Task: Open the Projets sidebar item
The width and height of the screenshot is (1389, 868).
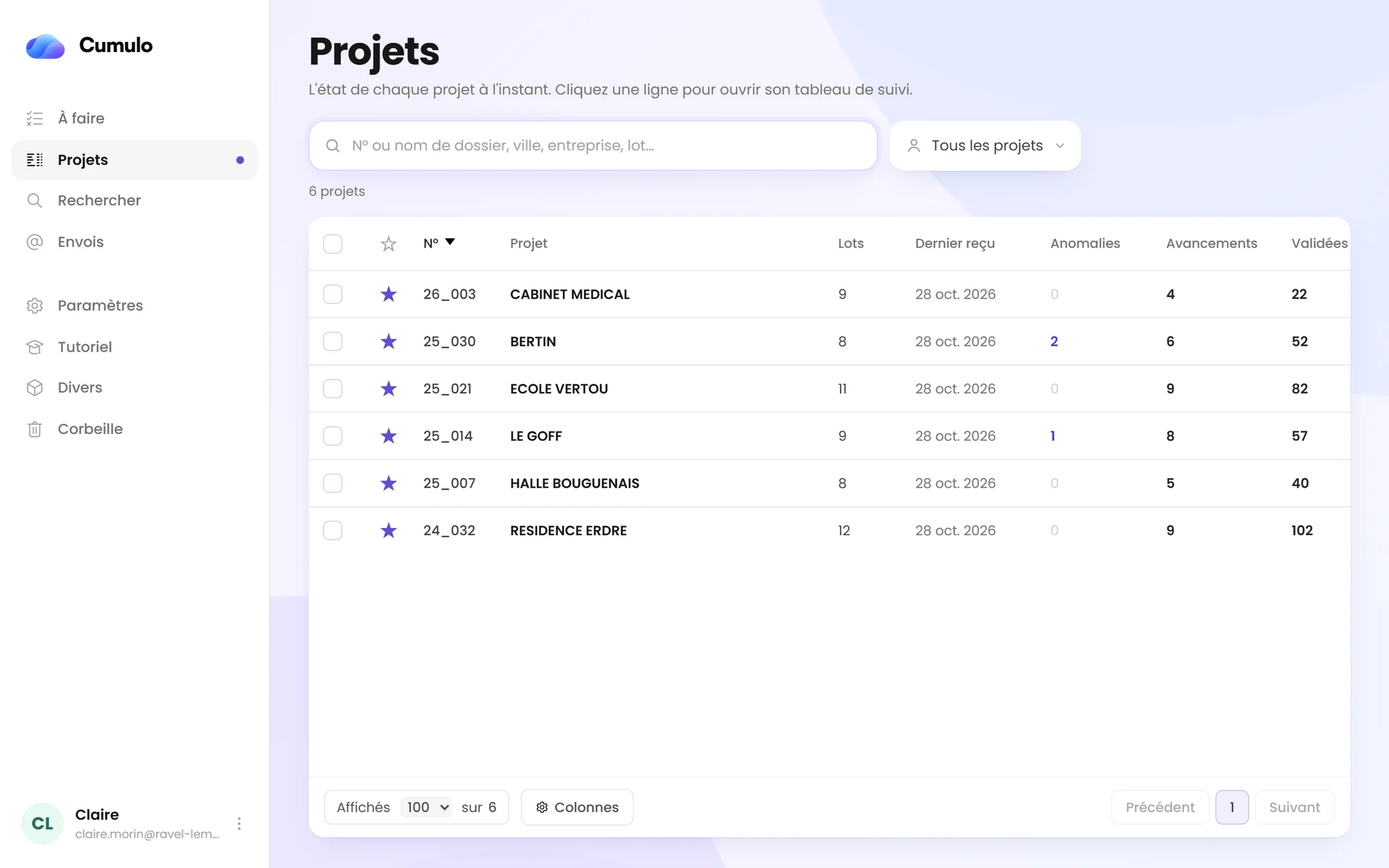Action: click(x=135, y=160)
